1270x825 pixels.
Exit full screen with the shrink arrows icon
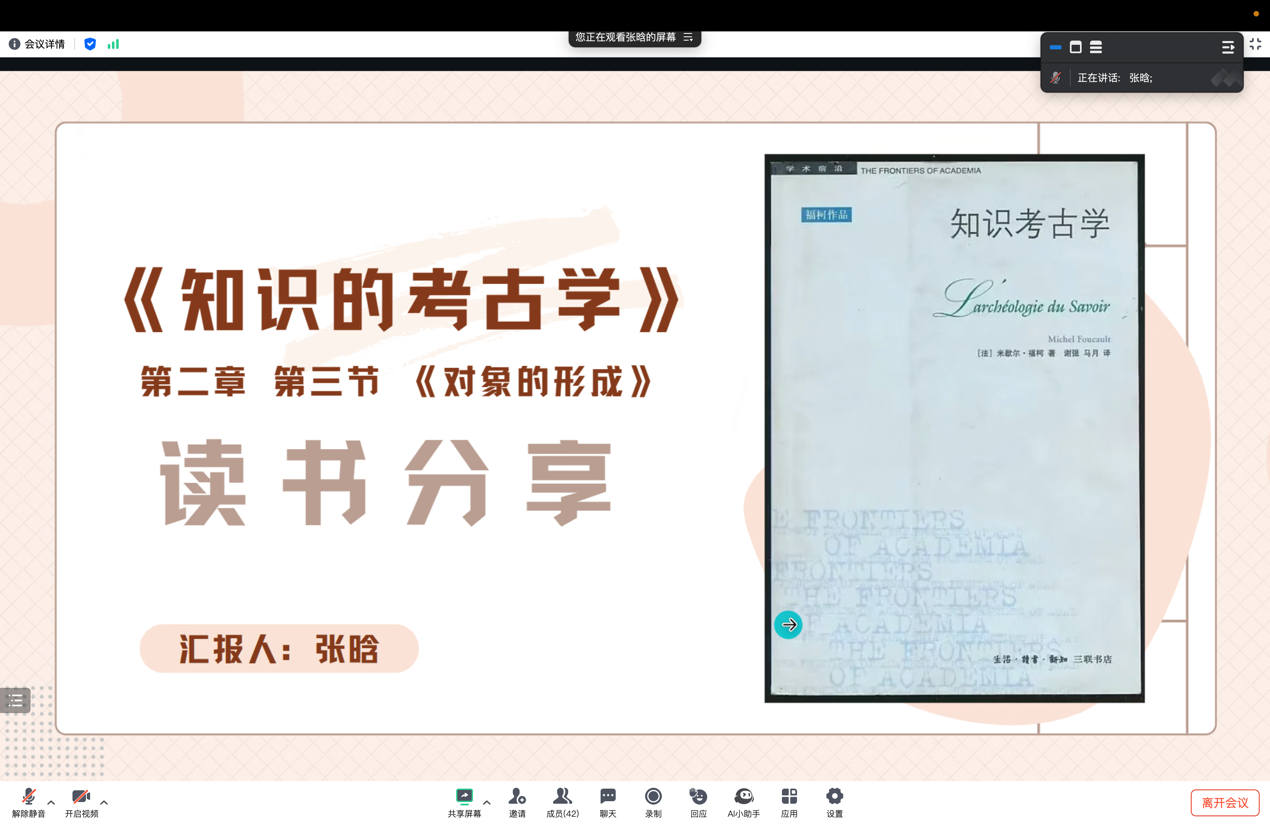[1255, 44]
